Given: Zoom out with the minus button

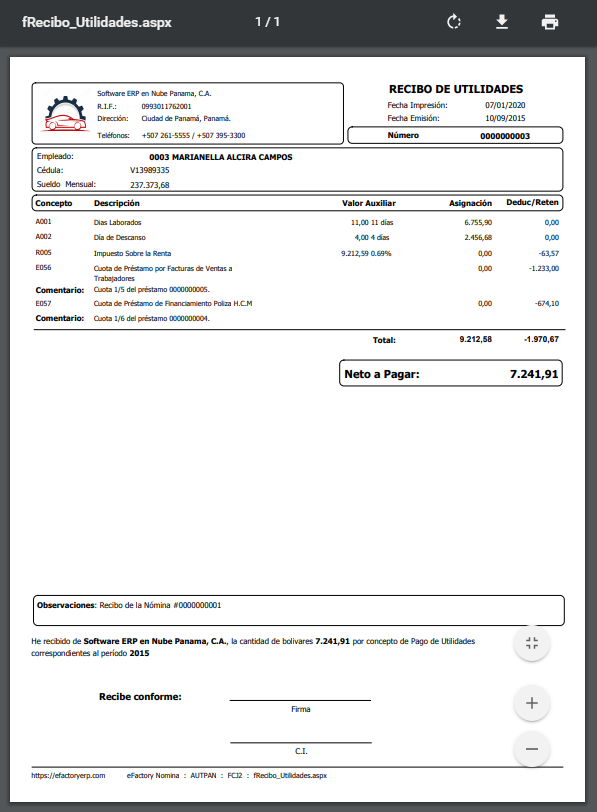Looking at the screenshot, I should [532, 749].
